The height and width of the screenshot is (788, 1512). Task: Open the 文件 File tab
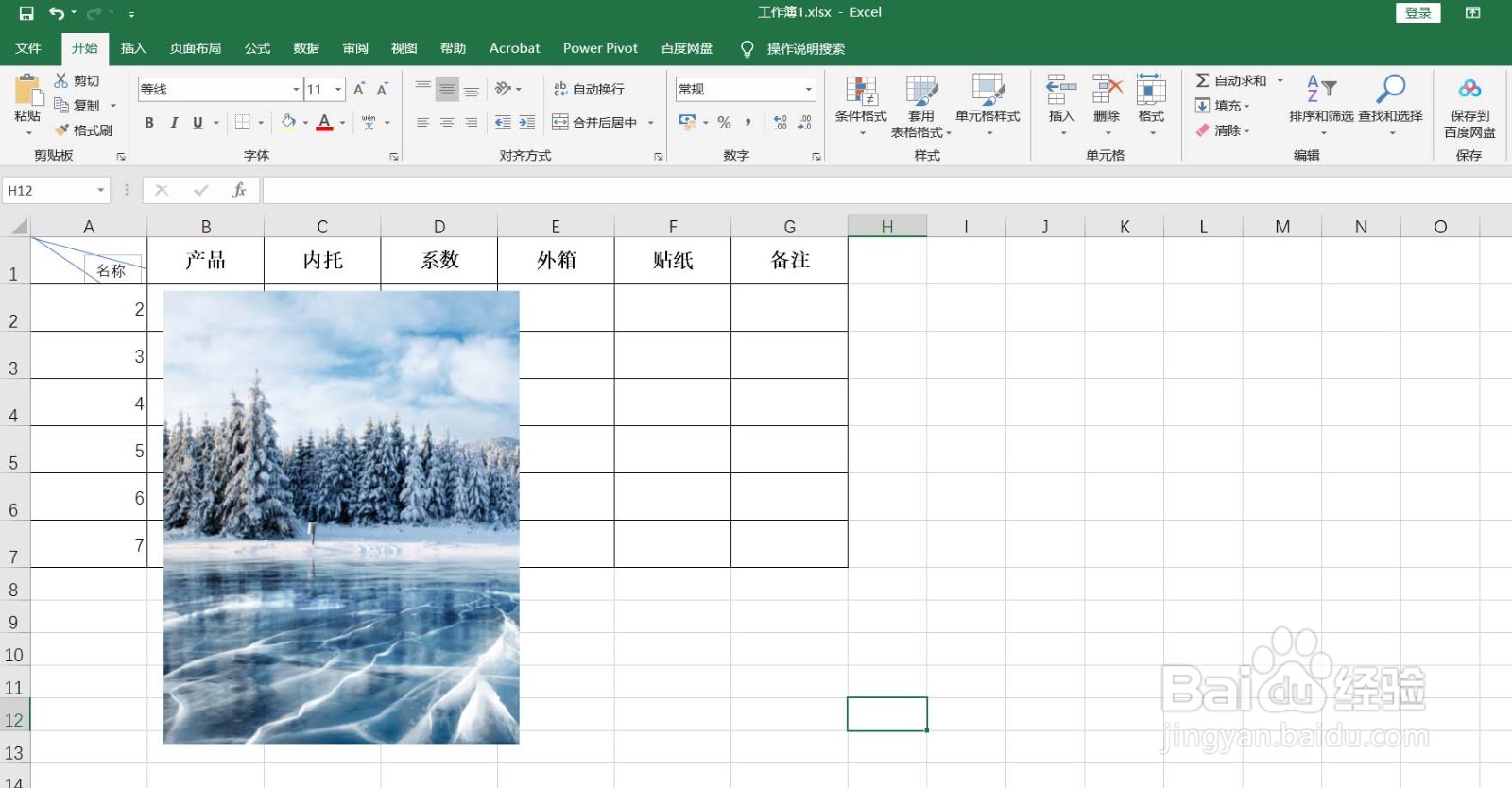(x=28, y=48)
